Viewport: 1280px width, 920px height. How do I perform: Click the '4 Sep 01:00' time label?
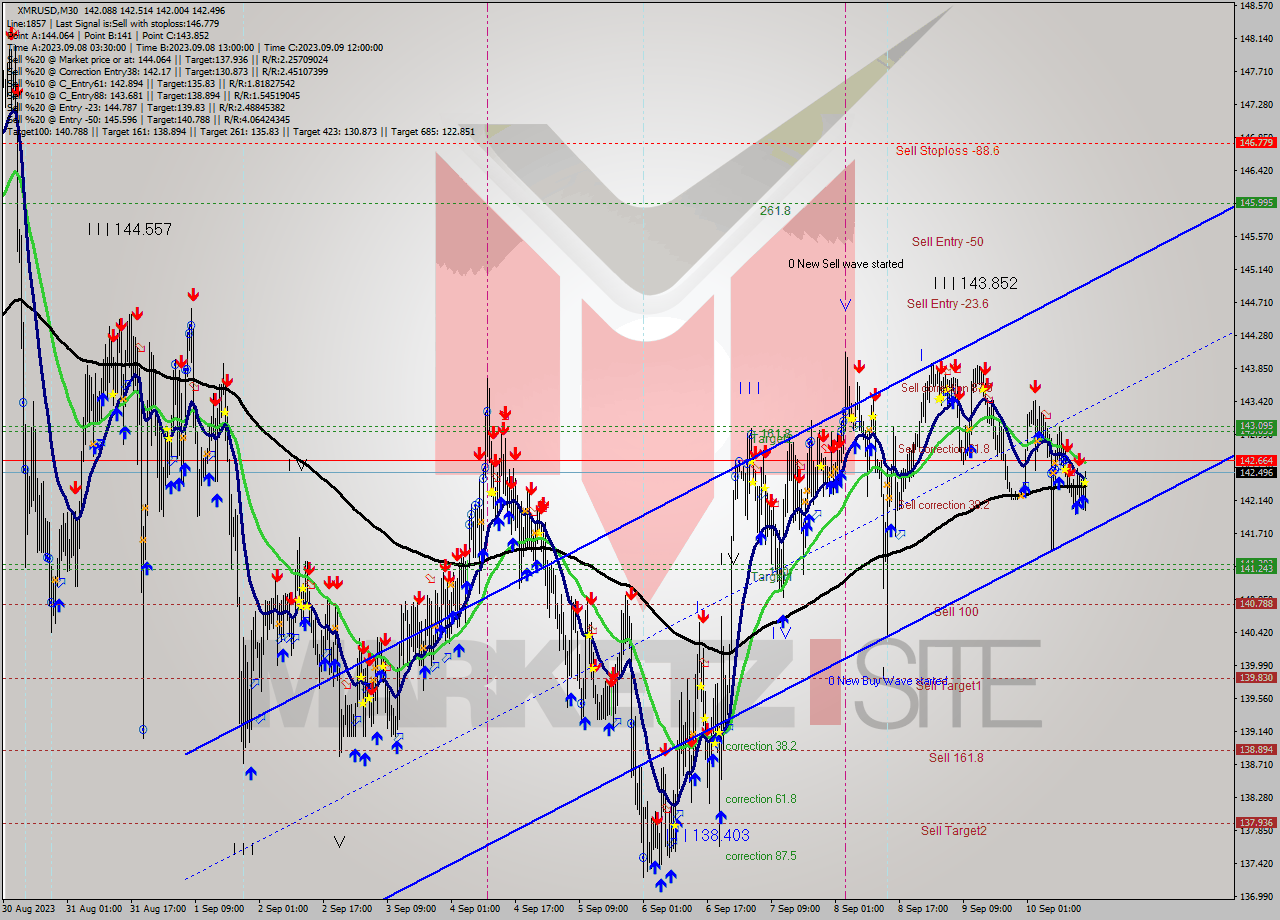click(x=475, y=909)
